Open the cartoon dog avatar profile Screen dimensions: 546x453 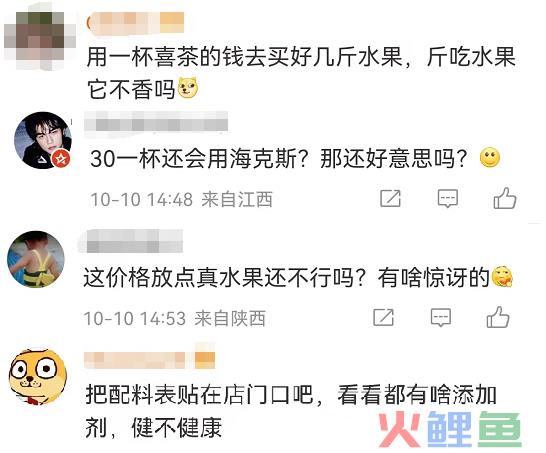pyautogui.click(x=38, y=377)
